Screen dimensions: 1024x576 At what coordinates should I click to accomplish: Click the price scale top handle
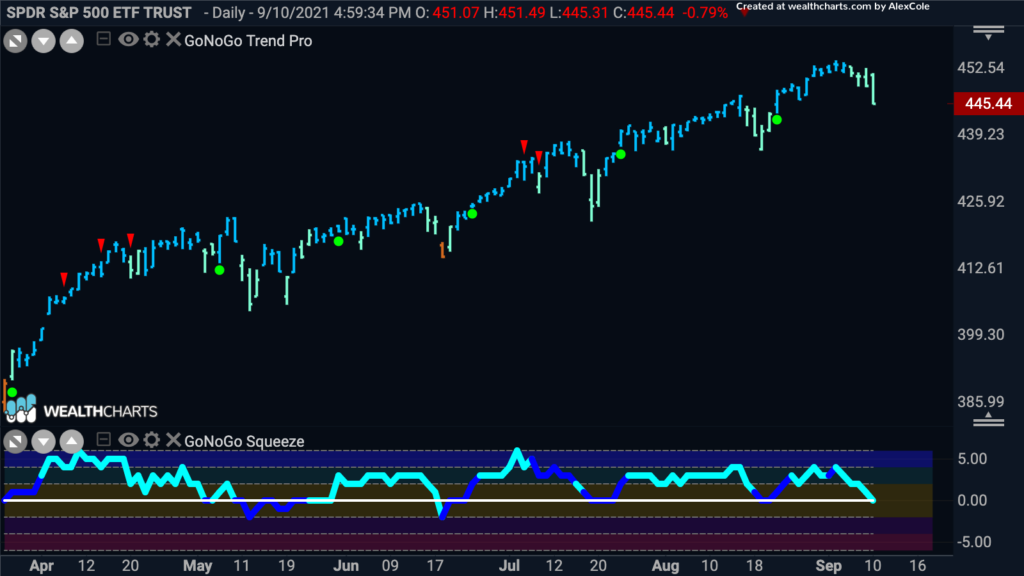[x=988, y=33]
